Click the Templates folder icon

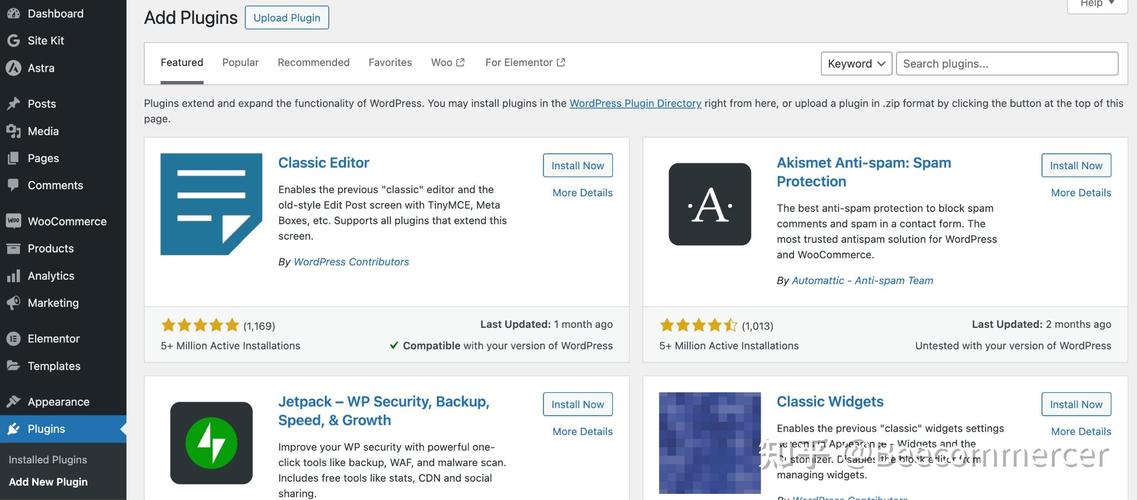[x=13, y=366]
